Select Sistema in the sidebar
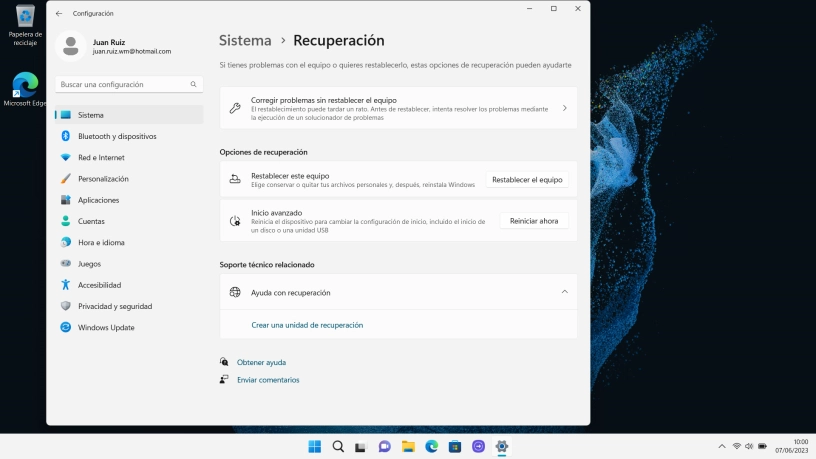816x459 pixels. (129, 115)
